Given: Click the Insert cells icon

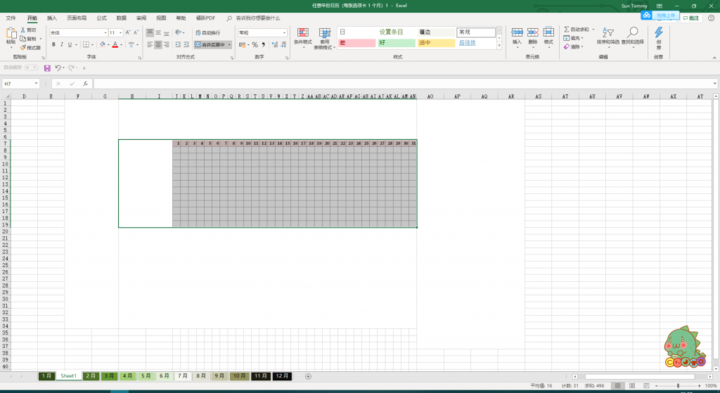Looking at the screenshot, I should (517, 32).
